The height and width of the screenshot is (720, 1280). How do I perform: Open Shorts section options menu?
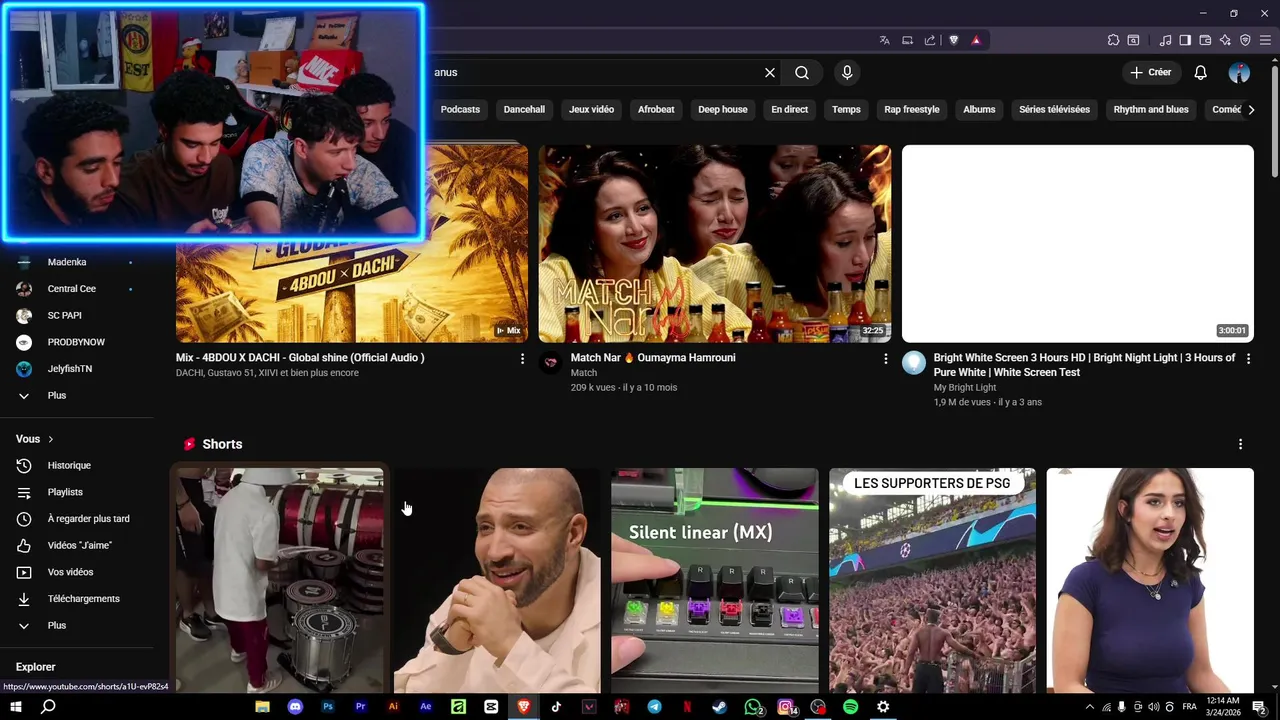click(1240, 444)
